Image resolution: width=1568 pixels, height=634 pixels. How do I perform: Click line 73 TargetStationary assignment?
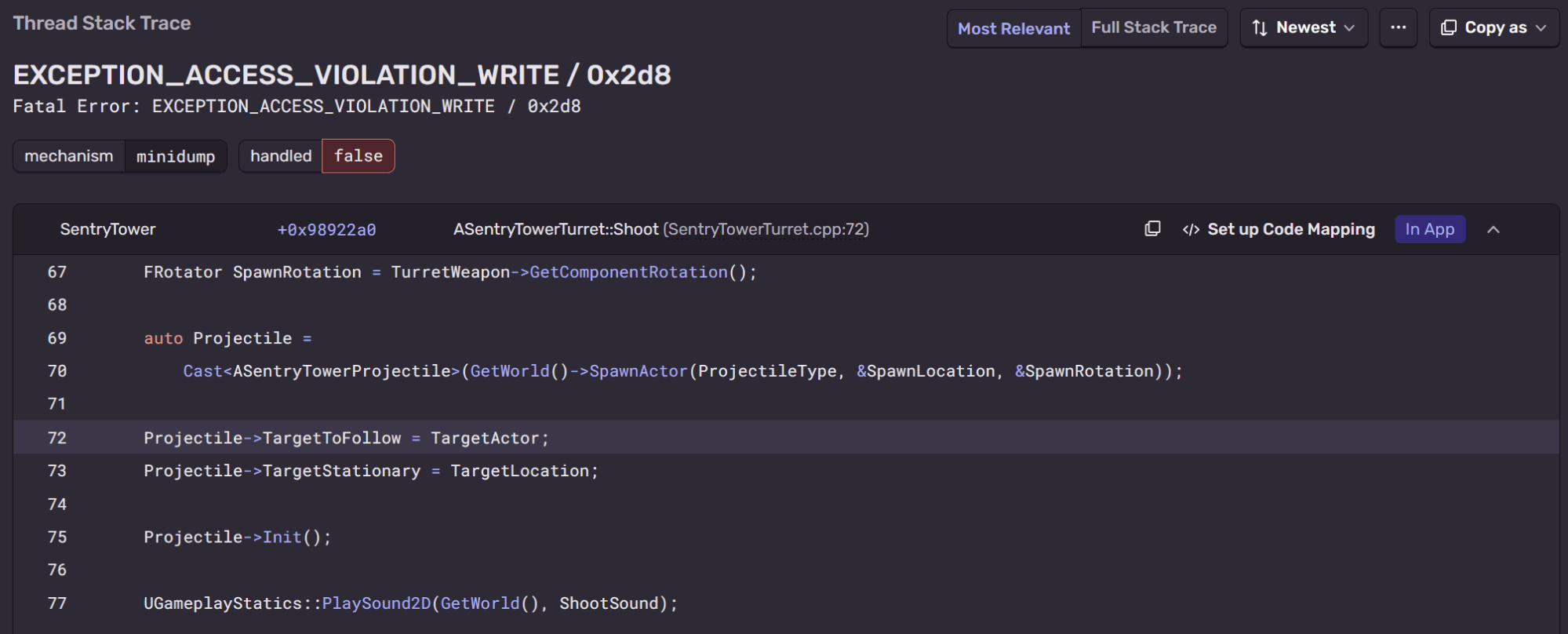371,471
